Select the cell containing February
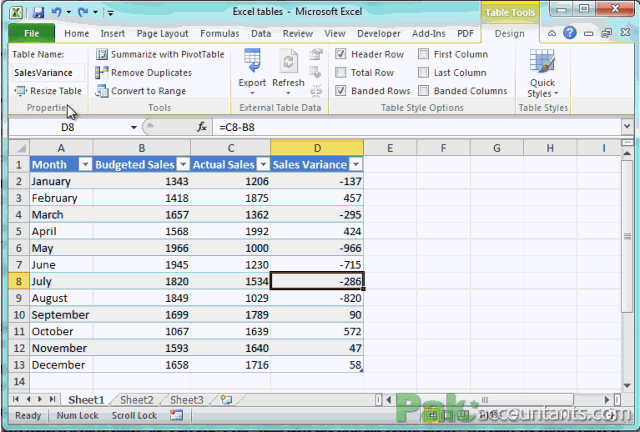Image resolution: width=640 pixels, height=432 pixels. click(x=61, y=198)
